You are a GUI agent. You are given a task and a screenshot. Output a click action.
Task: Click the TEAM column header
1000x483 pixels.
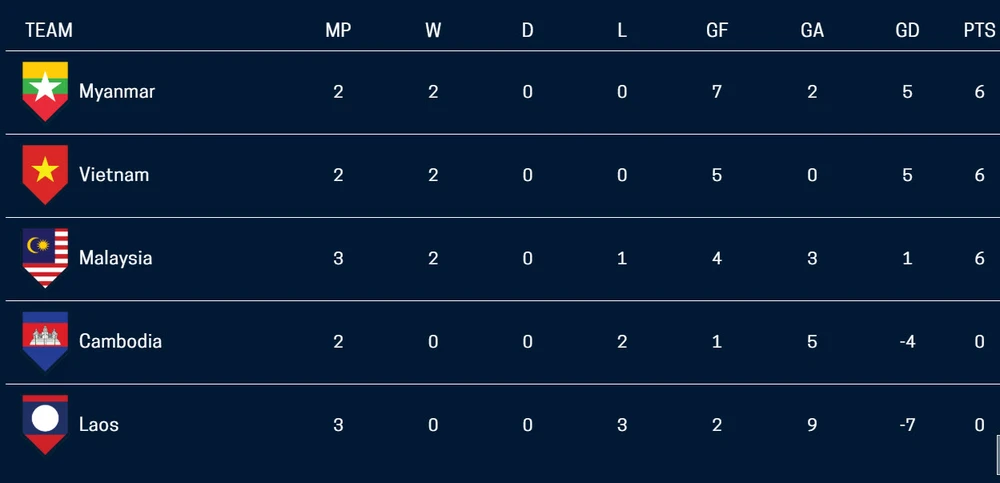tap(49, 30)
